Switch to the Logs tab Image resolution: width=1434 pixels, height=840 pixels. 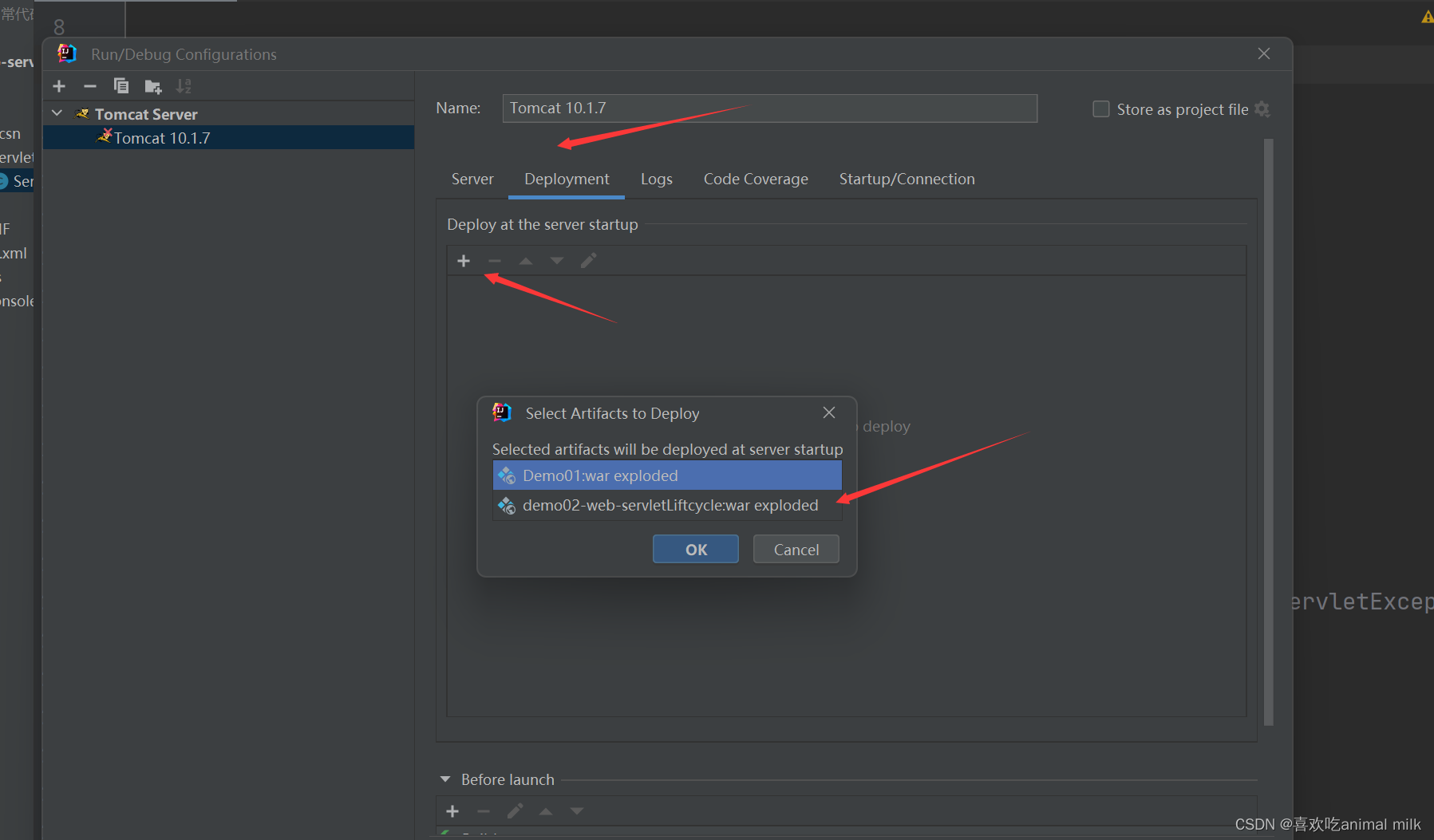[656, 179]
